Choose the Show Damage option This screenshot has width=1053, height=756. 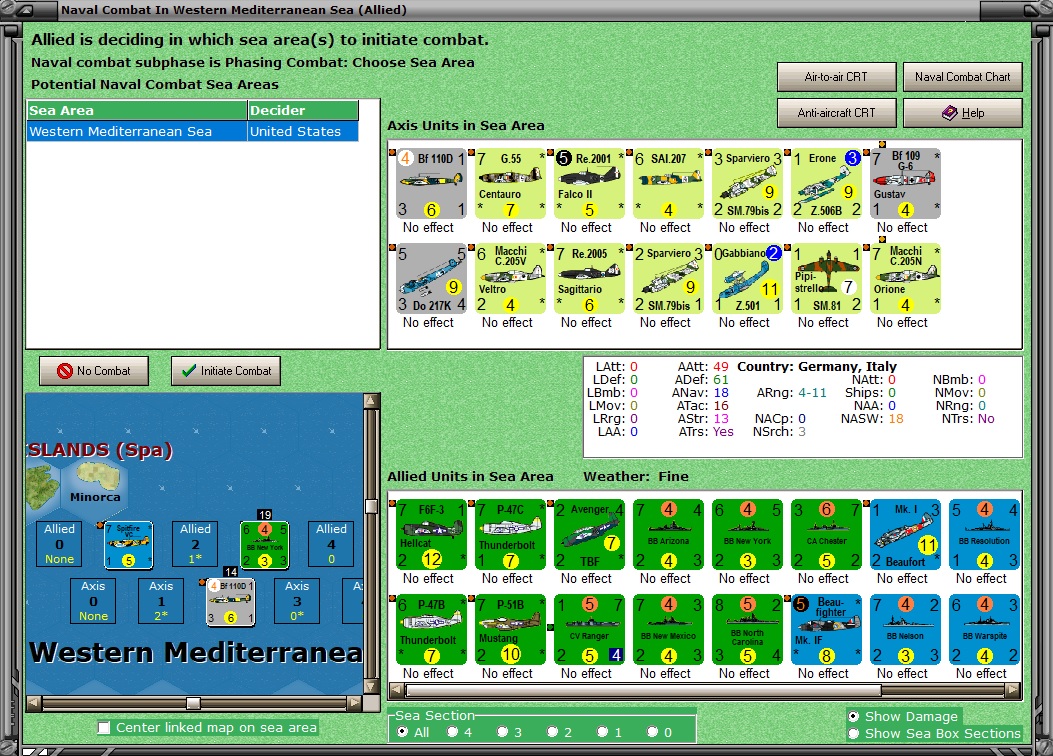[854, 716]
